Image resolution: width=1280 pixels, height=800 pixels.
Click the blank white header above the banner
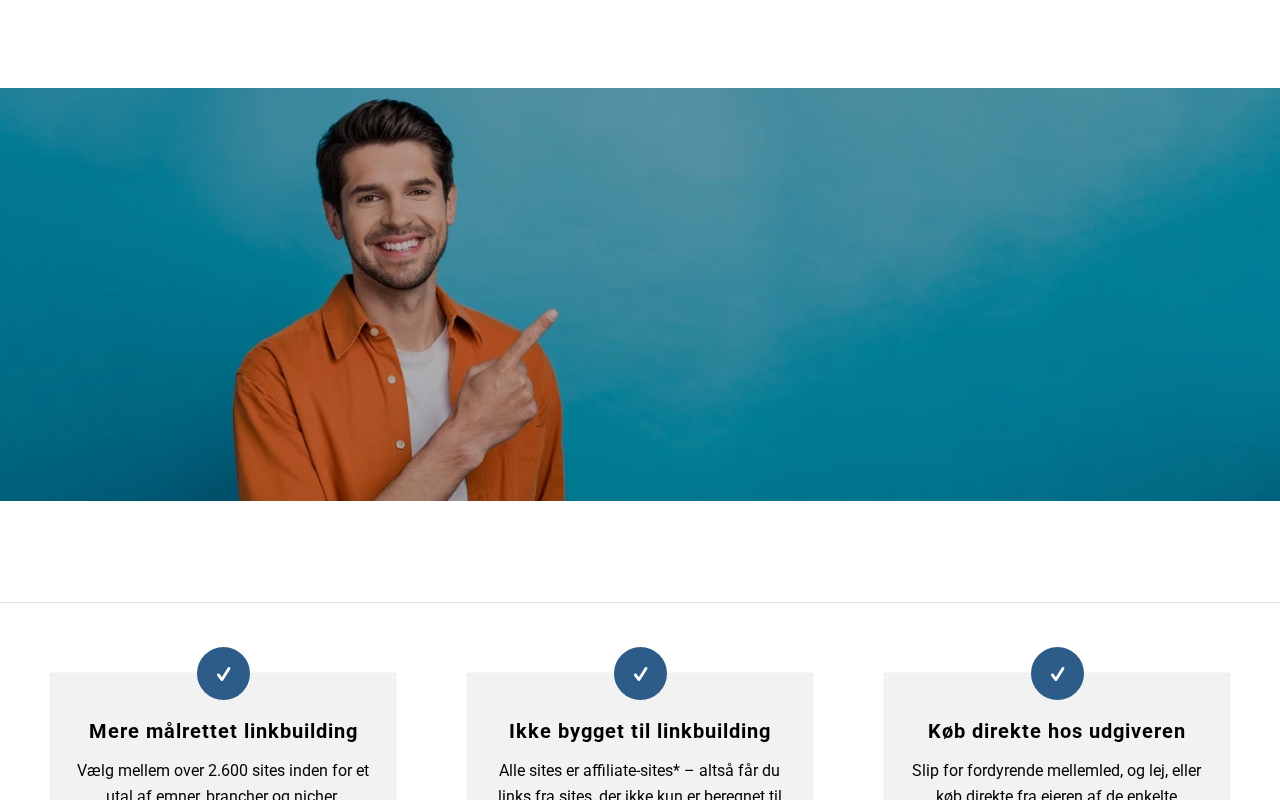coord(640,44)
